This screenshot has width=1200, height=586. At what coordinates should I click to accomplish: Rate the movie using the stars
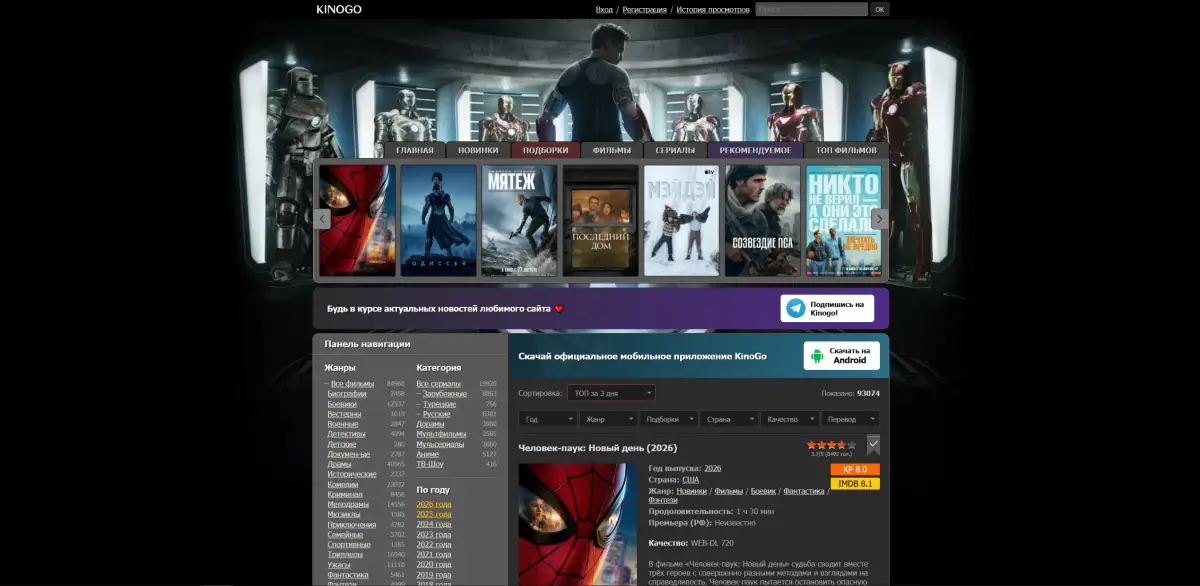coord(832,445)
